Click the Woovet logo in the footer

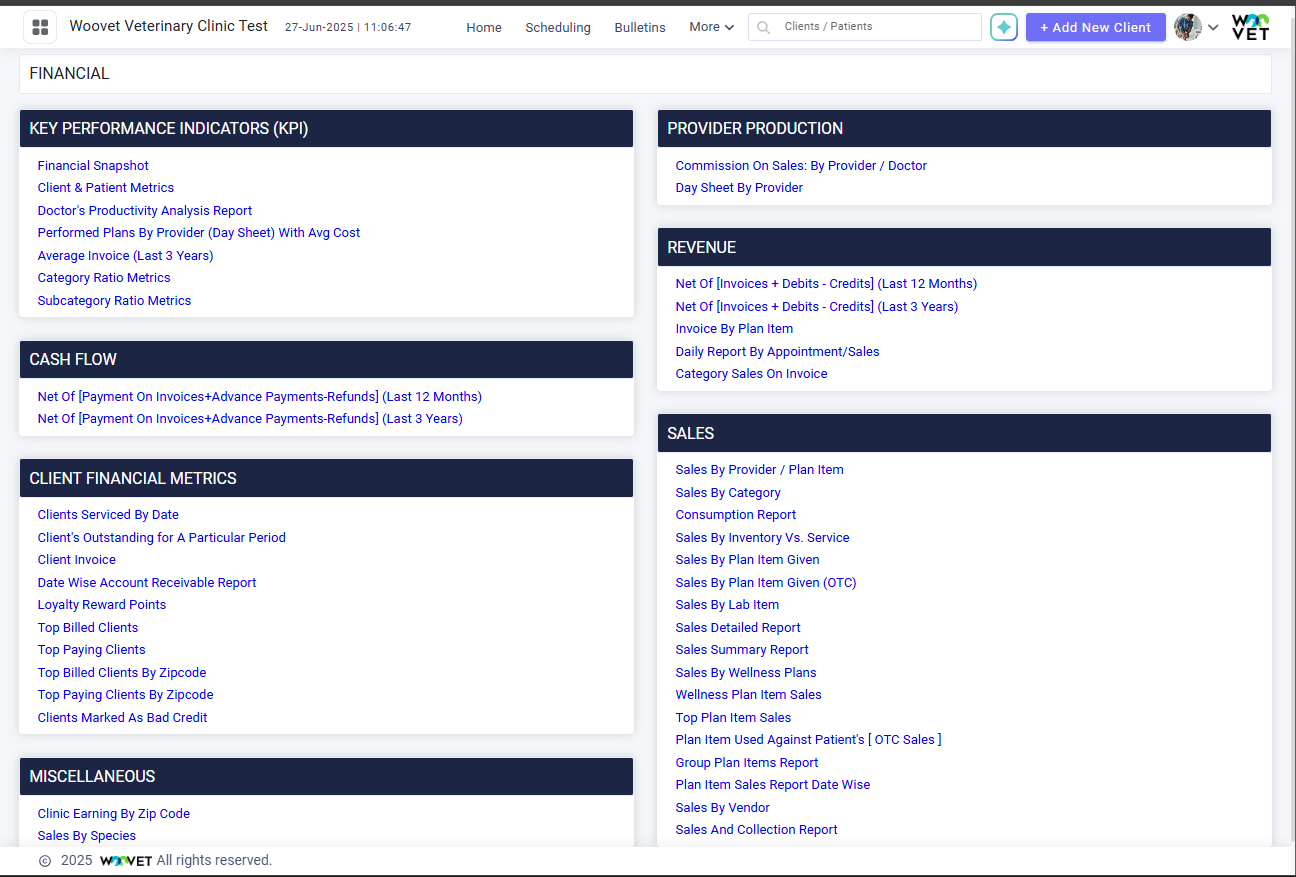125,860
